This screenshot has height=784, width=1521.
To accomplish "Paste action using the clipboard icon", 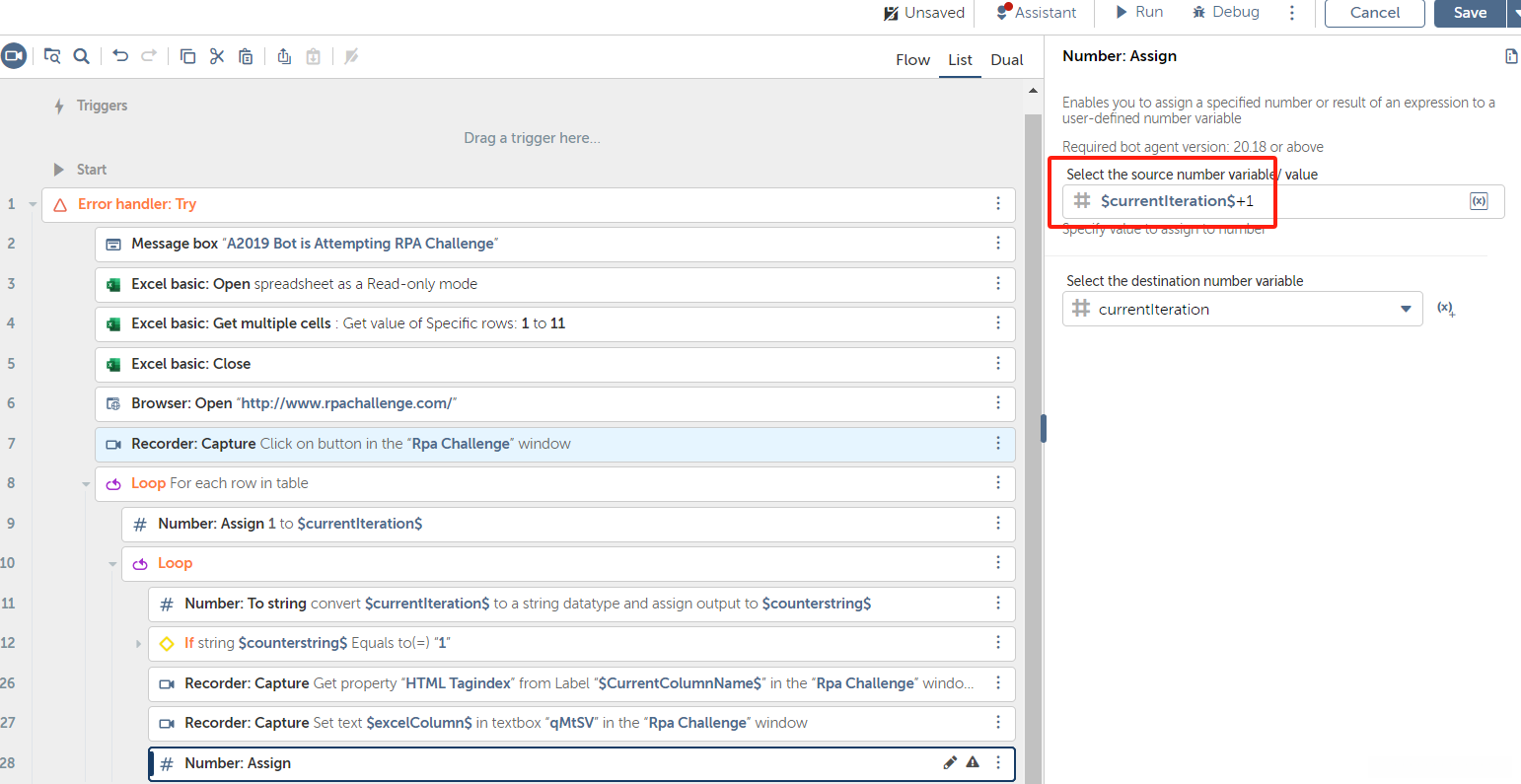I will point(247,56).
